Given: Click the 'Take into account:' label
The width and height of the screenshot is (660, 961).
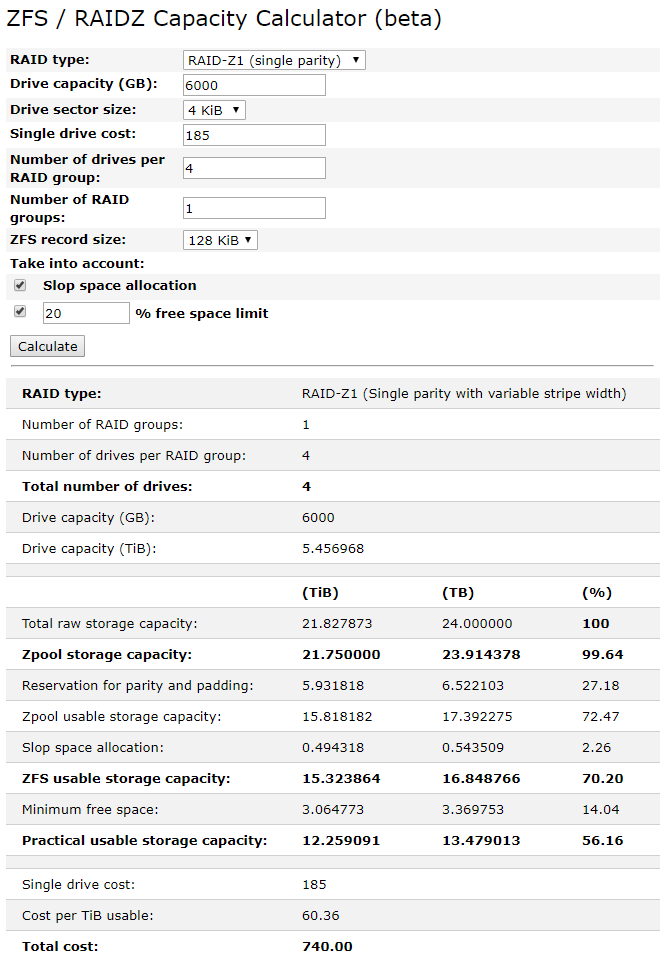Looking at the screenshot, I should coord(77,264).
